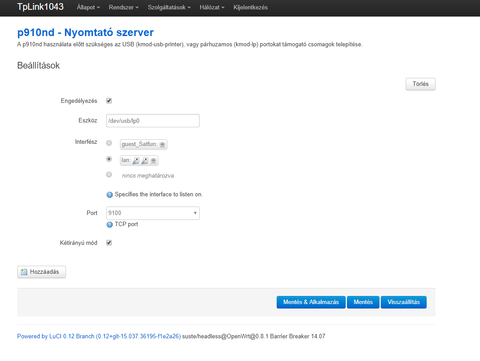
Task: Expand the Állapot menu
Action: pyautogui.click(x=88, y=7)
